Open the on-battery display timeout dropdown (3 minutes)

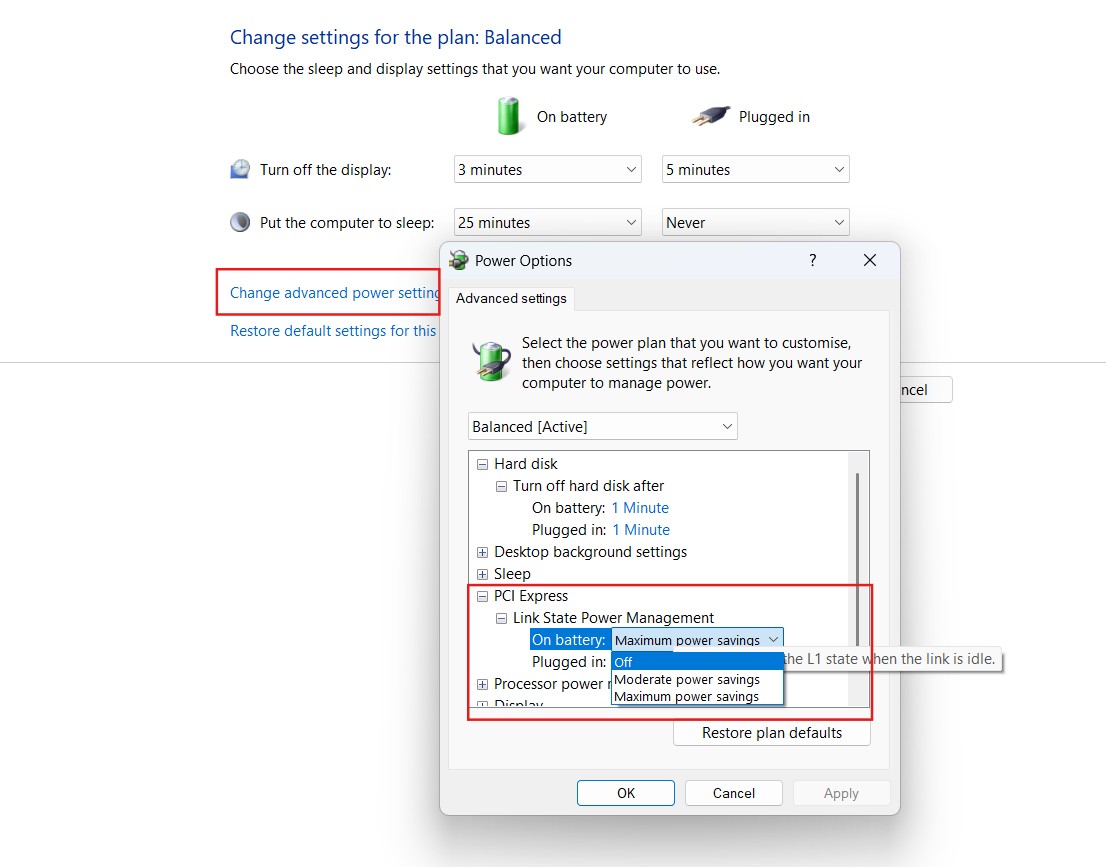547,170
